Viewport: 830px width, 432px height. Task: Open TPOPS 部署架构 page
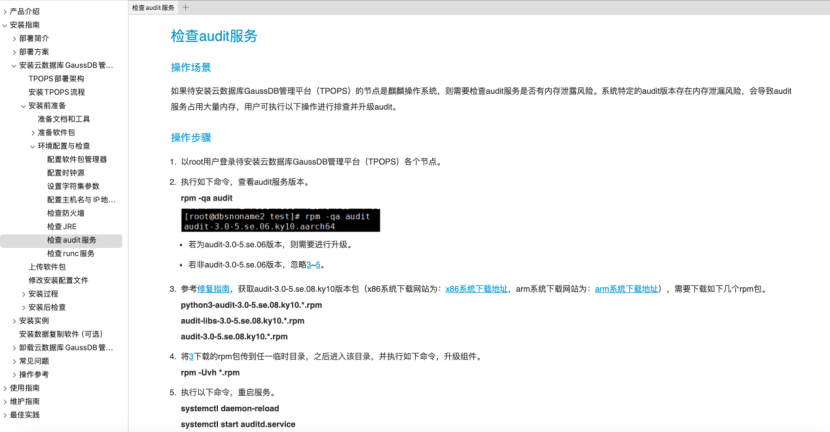coord(56,78)
